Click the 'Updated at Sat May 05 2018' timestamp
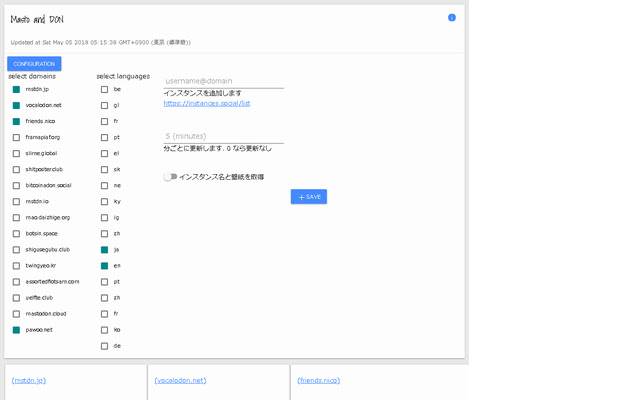Viewport: 640px width, 400px height. tap(100, 42)
